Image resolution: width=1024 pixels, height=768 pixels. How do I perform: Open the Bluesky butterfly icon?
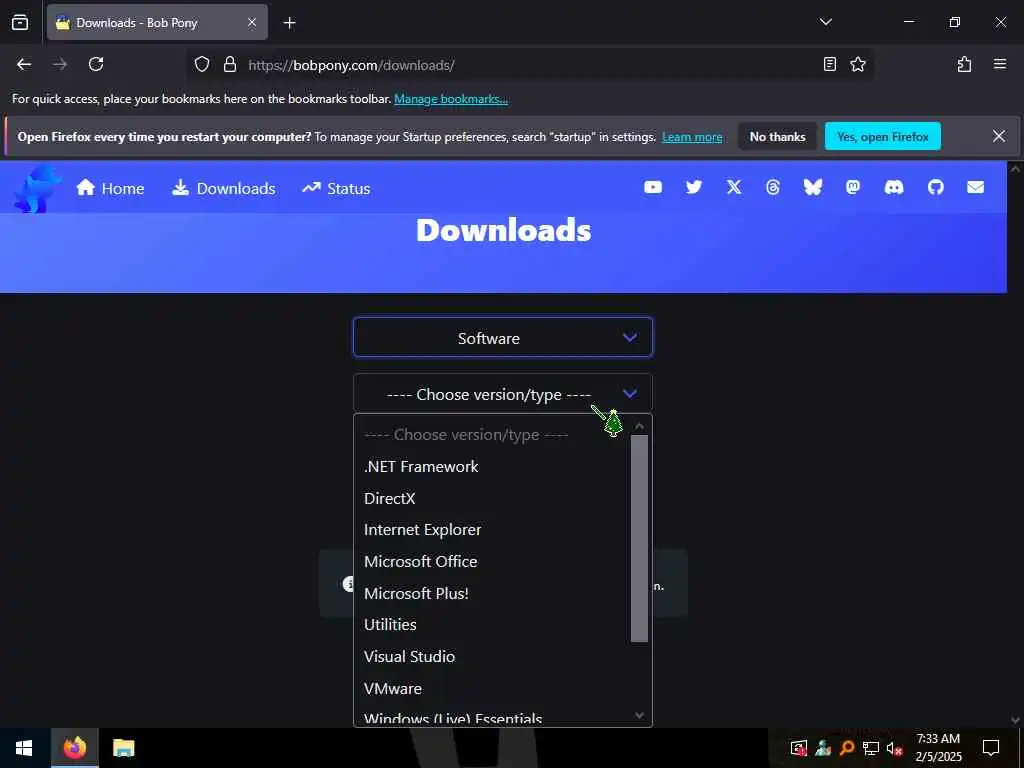pyautogui.click(x=812, y=187)
